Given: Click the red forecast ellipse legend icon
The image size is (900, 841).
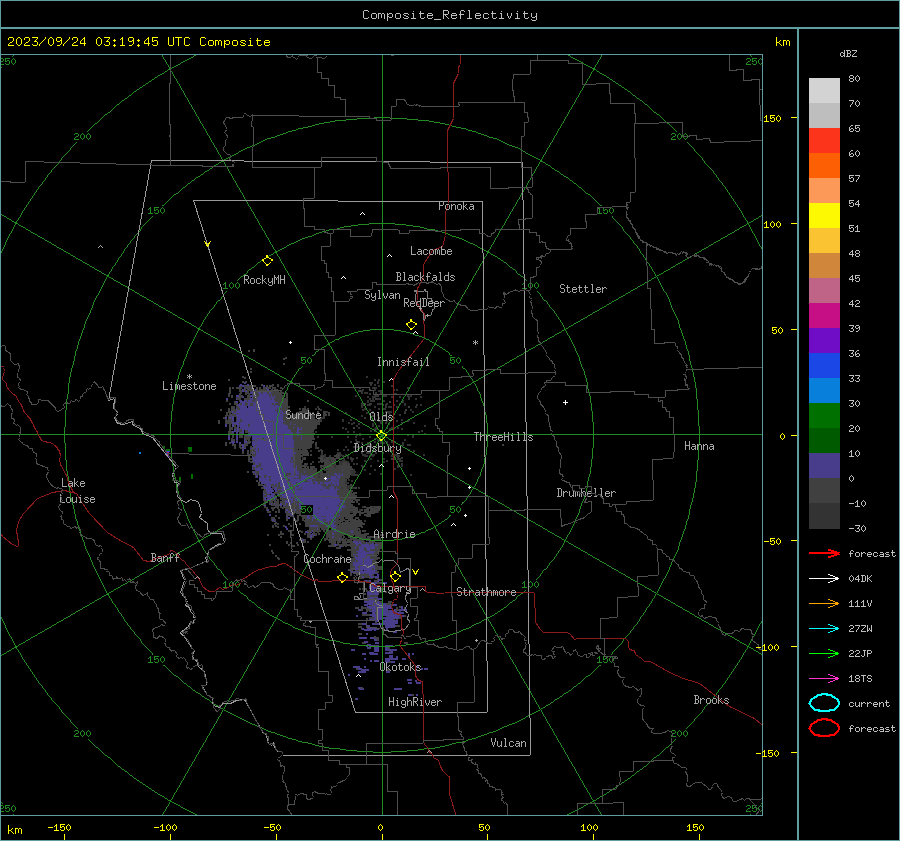Looking at the screenshot, I should 824,728.
